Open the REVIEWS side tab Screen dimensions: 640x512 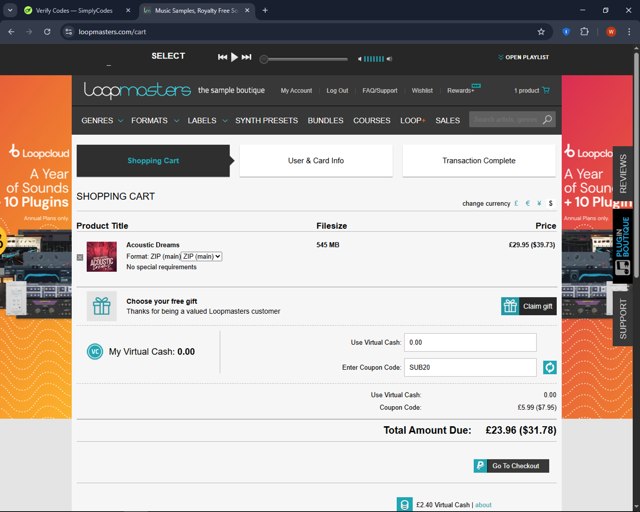tap(623, 174)
